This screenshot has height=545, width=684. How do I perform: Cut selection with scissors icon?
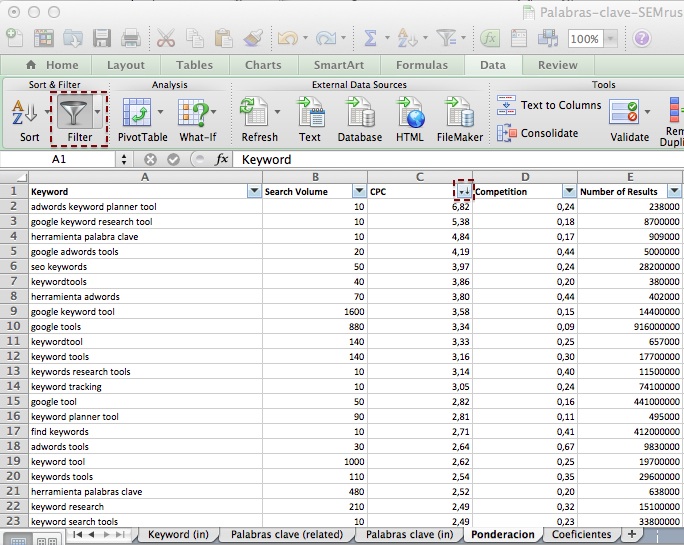tap(166, 38)
